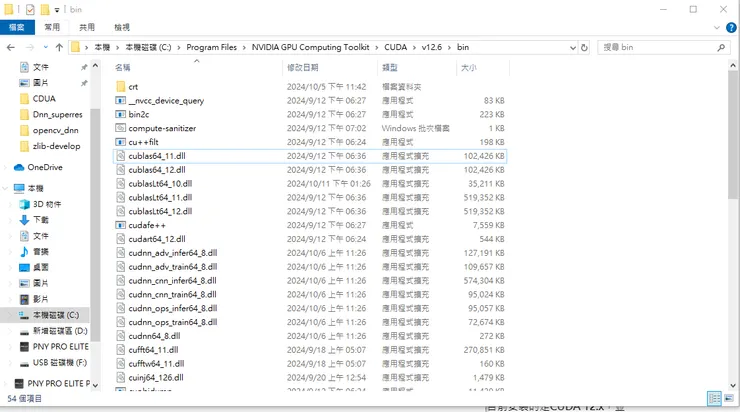Image resolution: width=740 pixels, height=412 pixels.
Task: Open the Desktop icon in sidebar
Action: pyautogui.click(x=24, y=268)
